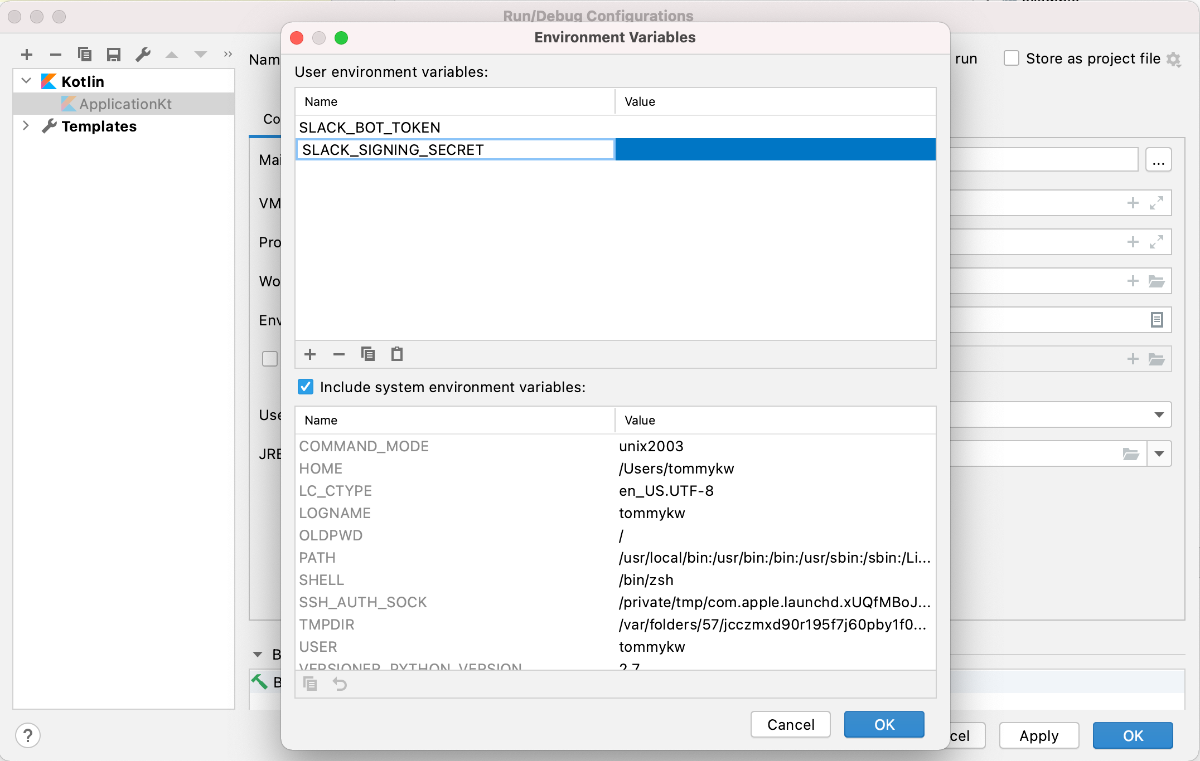The width and height of the screenshot is (1200, 761).
Task: Expand Program arguments field editor
Action: [1156, 242]
